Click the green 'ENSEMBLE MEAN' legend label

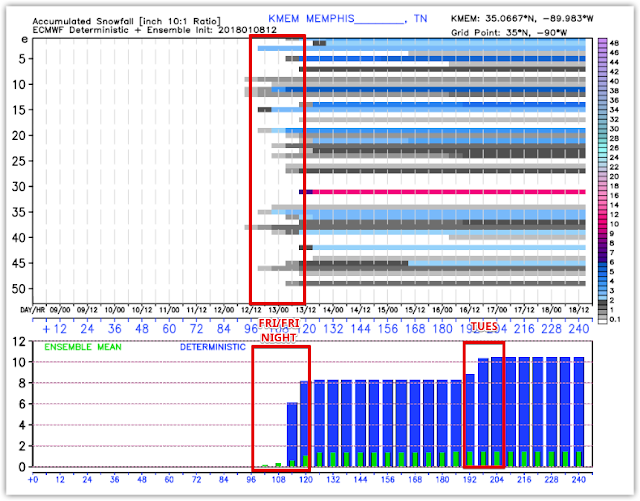[x=83, y=347]
